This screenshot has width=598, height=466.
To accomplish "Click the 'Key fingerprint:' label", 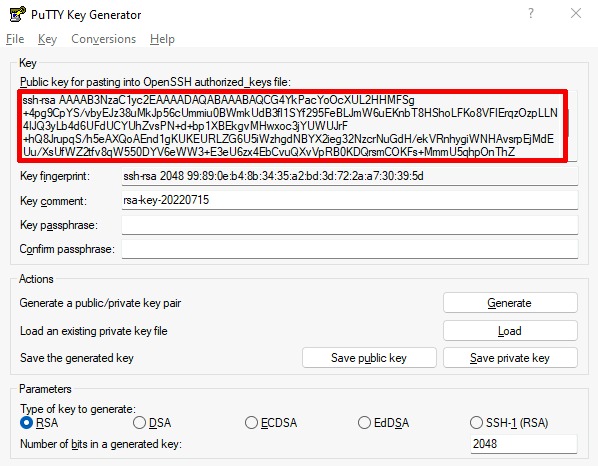I will coord(55,176).
